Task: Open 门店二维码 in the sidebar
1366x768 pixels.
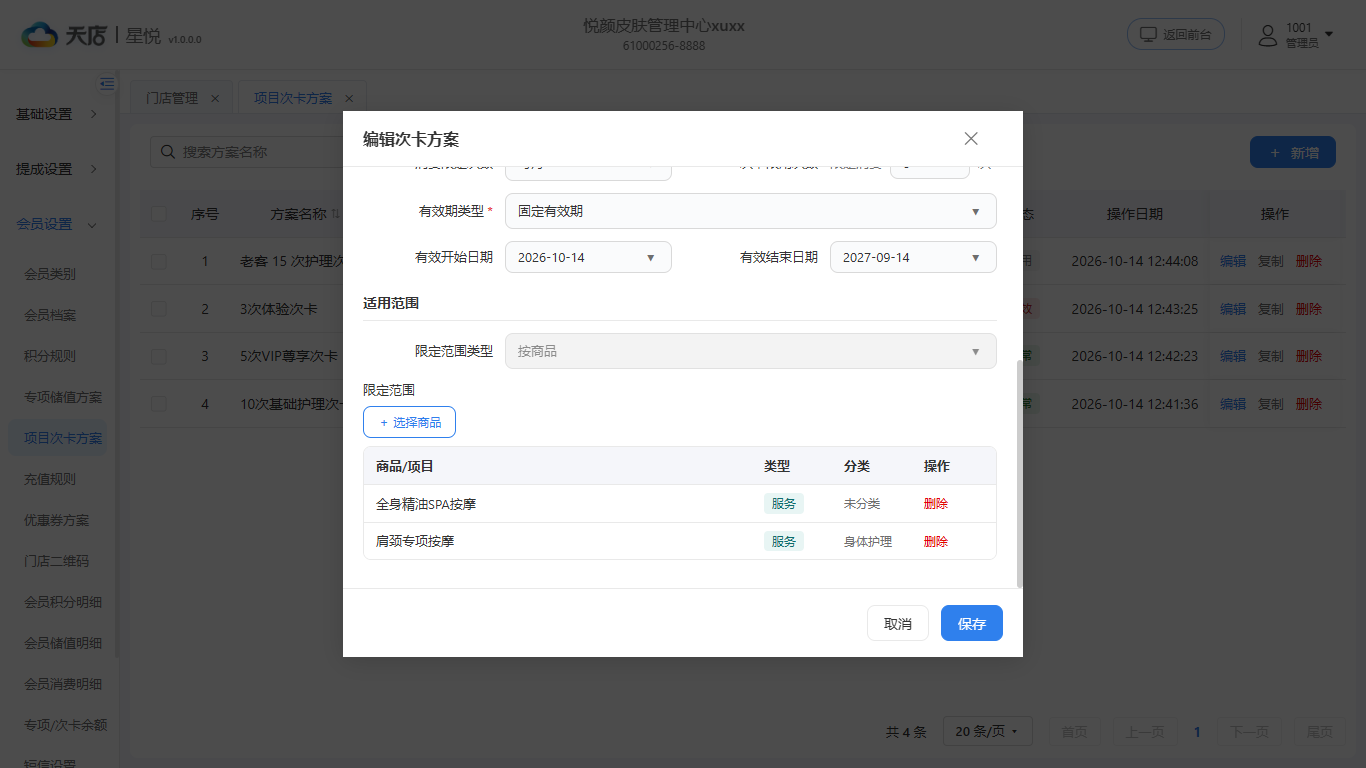Action: 57,561
